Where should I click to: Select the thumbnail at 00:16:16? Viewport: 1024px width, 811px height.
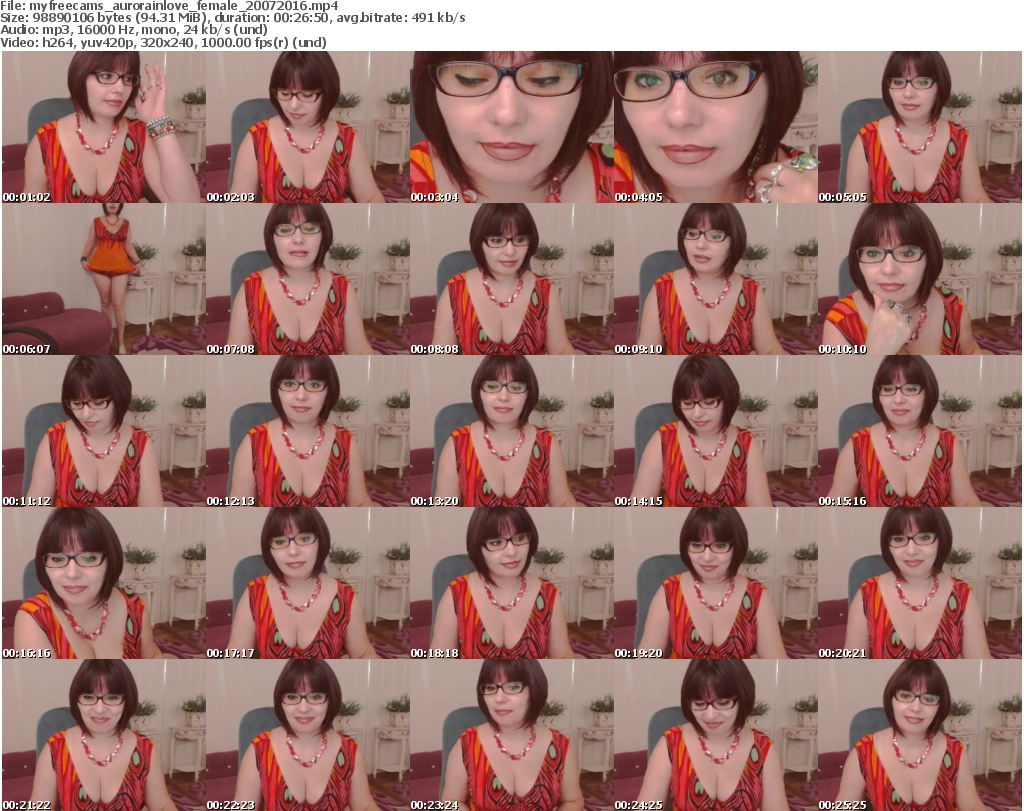click(x=104, y=582)
